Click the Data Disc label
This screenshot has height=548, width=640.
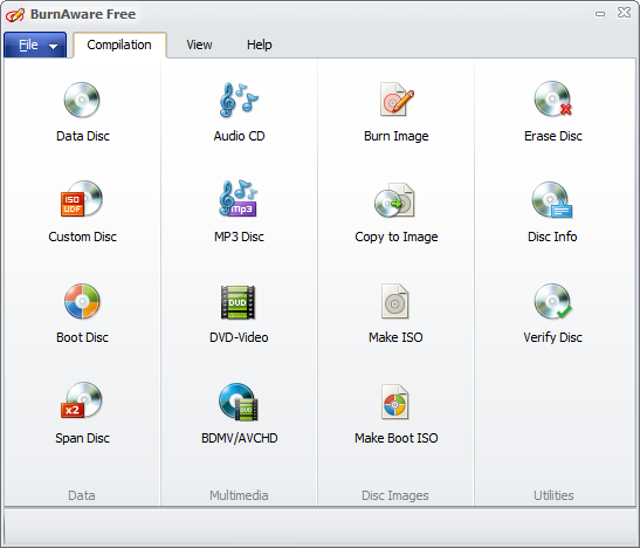(83, 136)
